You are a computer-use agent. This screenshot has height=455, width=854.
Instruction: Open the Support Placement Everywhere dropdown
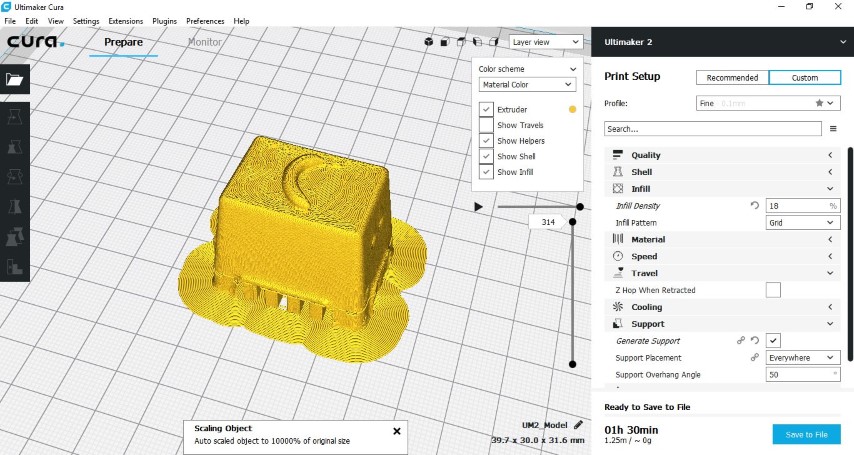point(803,357)
